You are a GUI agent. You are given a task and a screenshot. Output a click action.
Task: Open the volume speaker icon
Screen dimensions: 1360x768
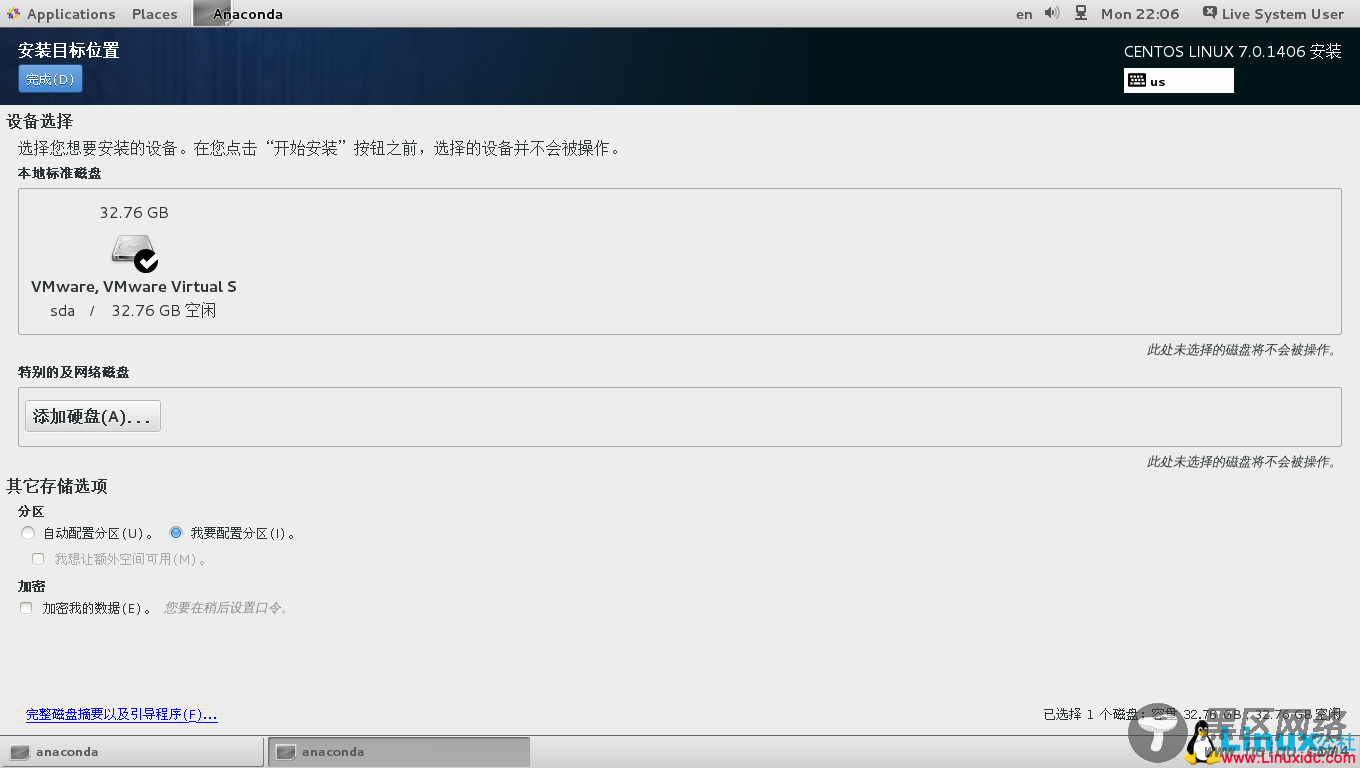(x=1052, y=13)
